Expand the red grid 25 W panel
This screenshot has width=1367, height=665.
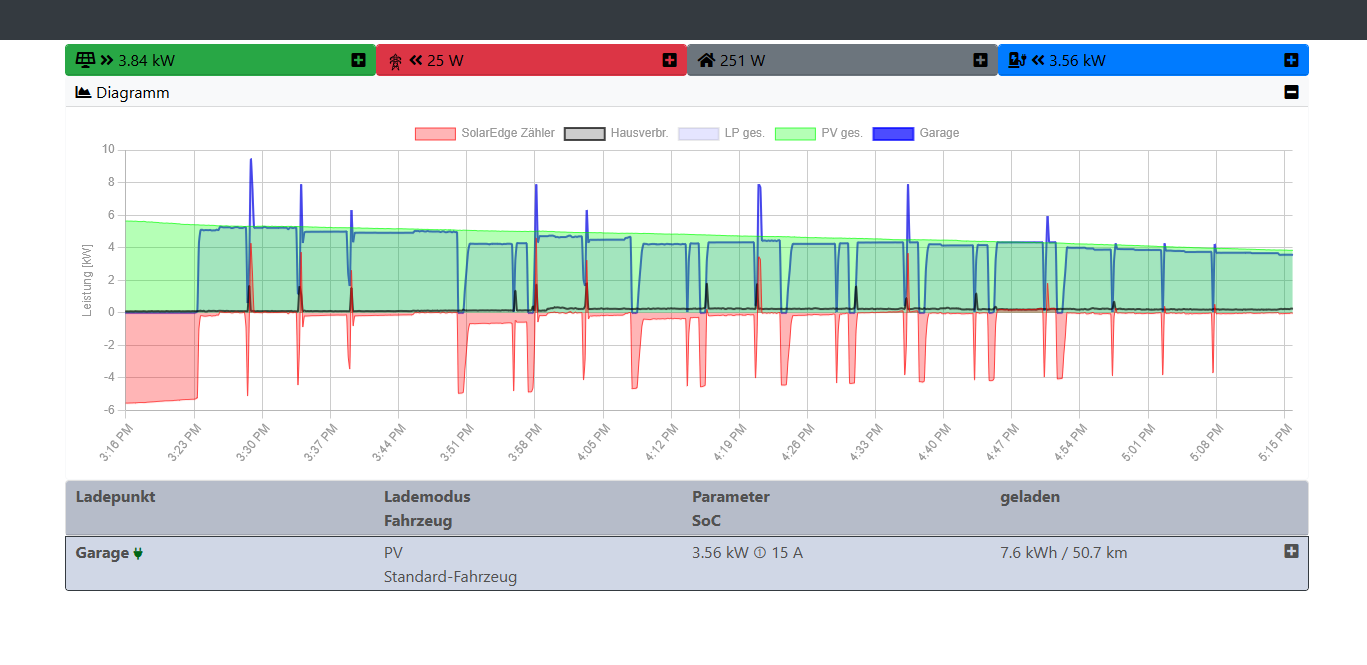[669, 60]
